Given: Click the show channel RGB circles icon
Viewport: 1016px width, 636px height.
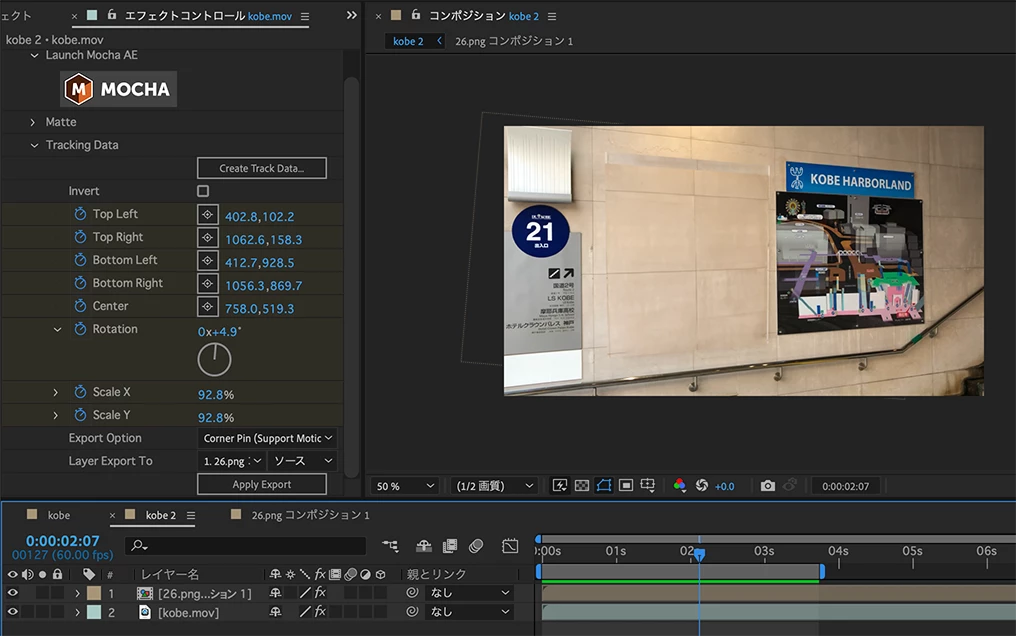Looking at the screenshot, I should [x=679, y=486].
